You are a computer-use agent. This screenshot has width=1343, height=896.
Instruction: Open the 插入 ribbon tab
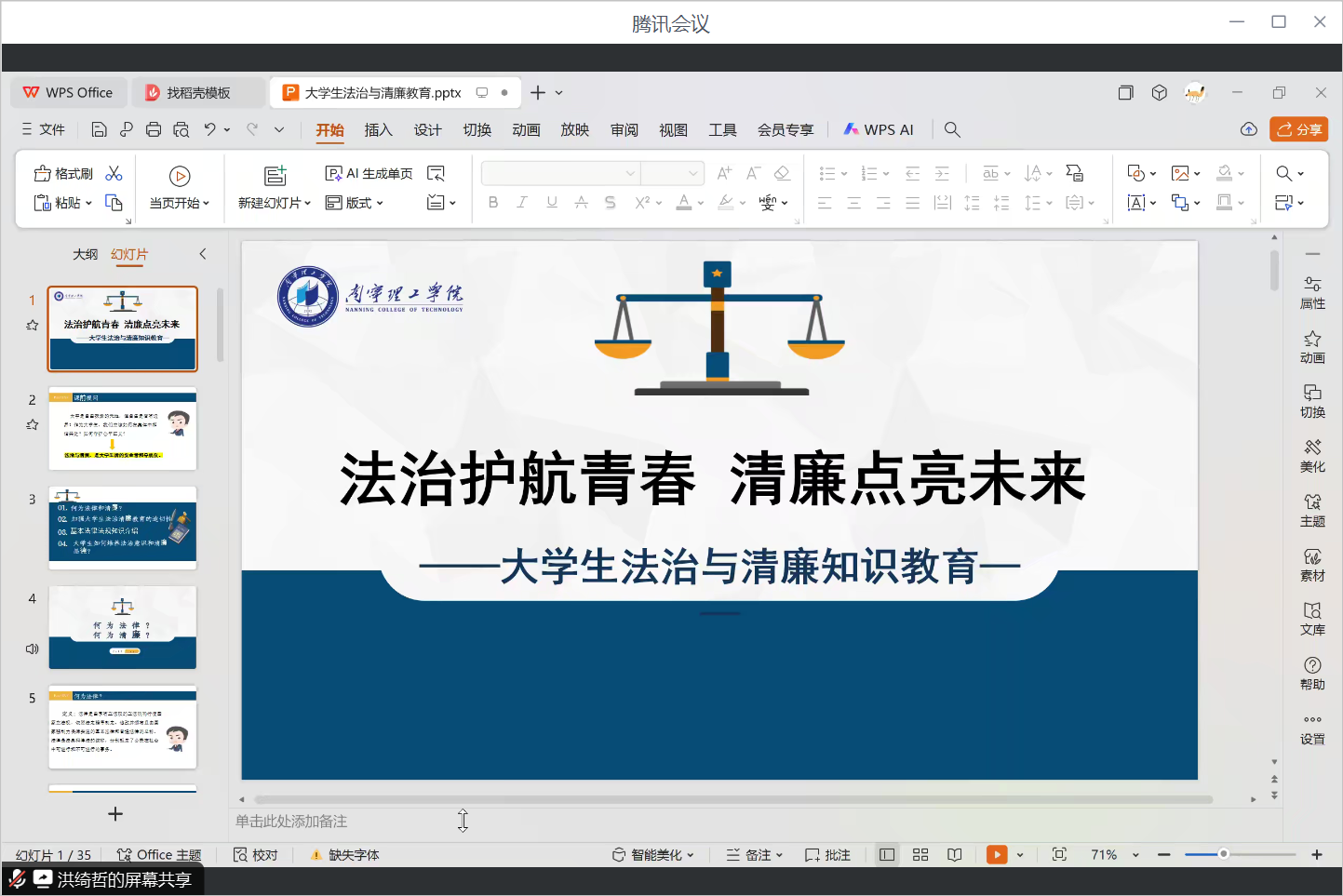point(378,130)
